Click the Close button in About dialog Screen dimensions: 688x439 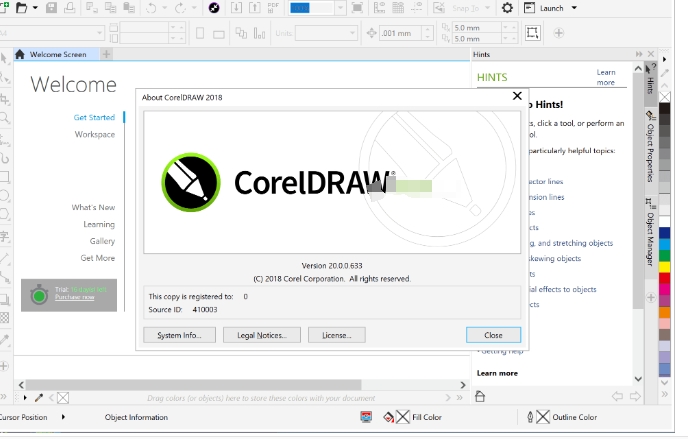point(494,335)
